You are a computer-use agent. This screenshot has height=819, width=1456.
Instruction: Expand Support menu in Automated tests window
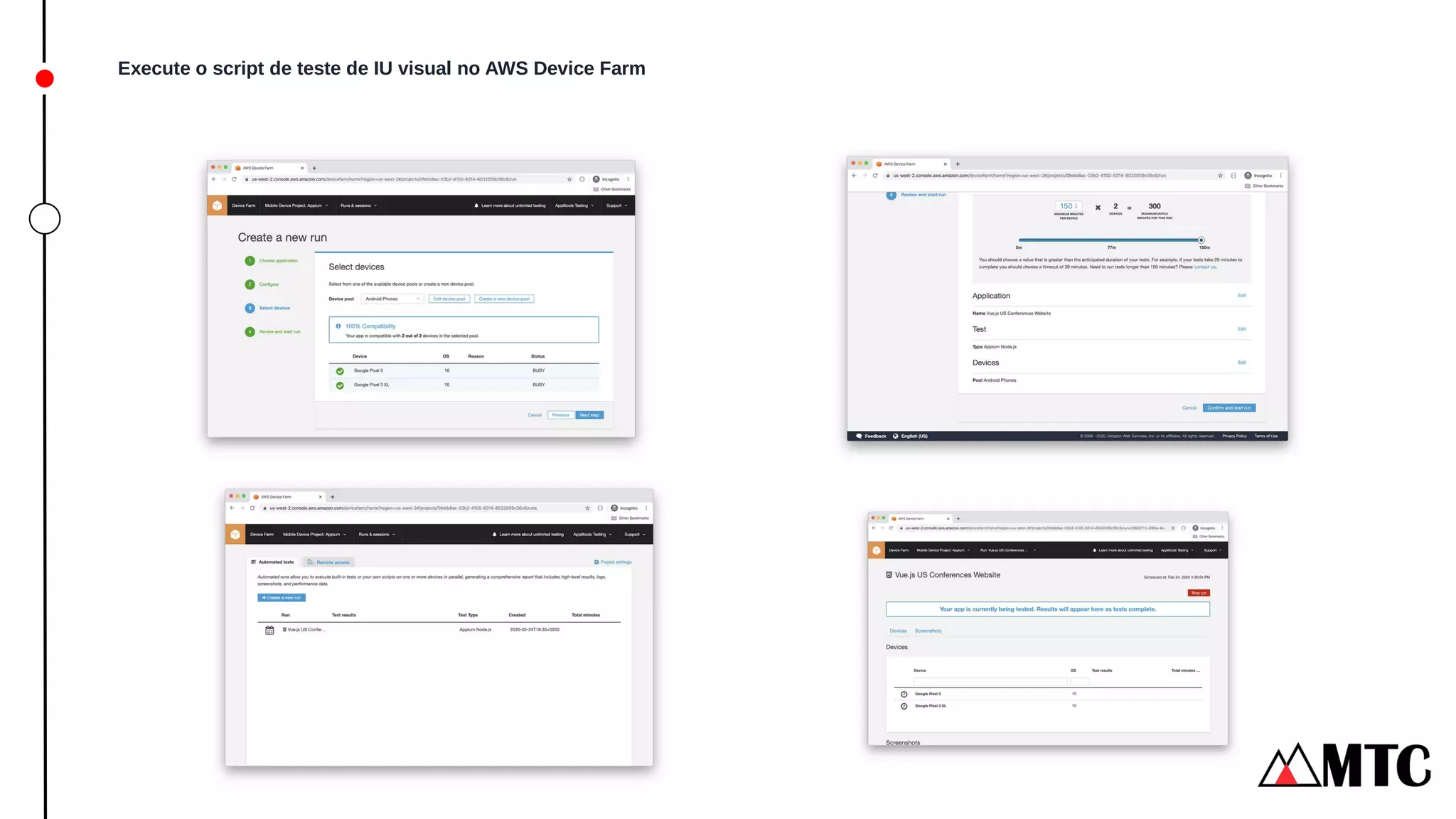tap(635, 534)
